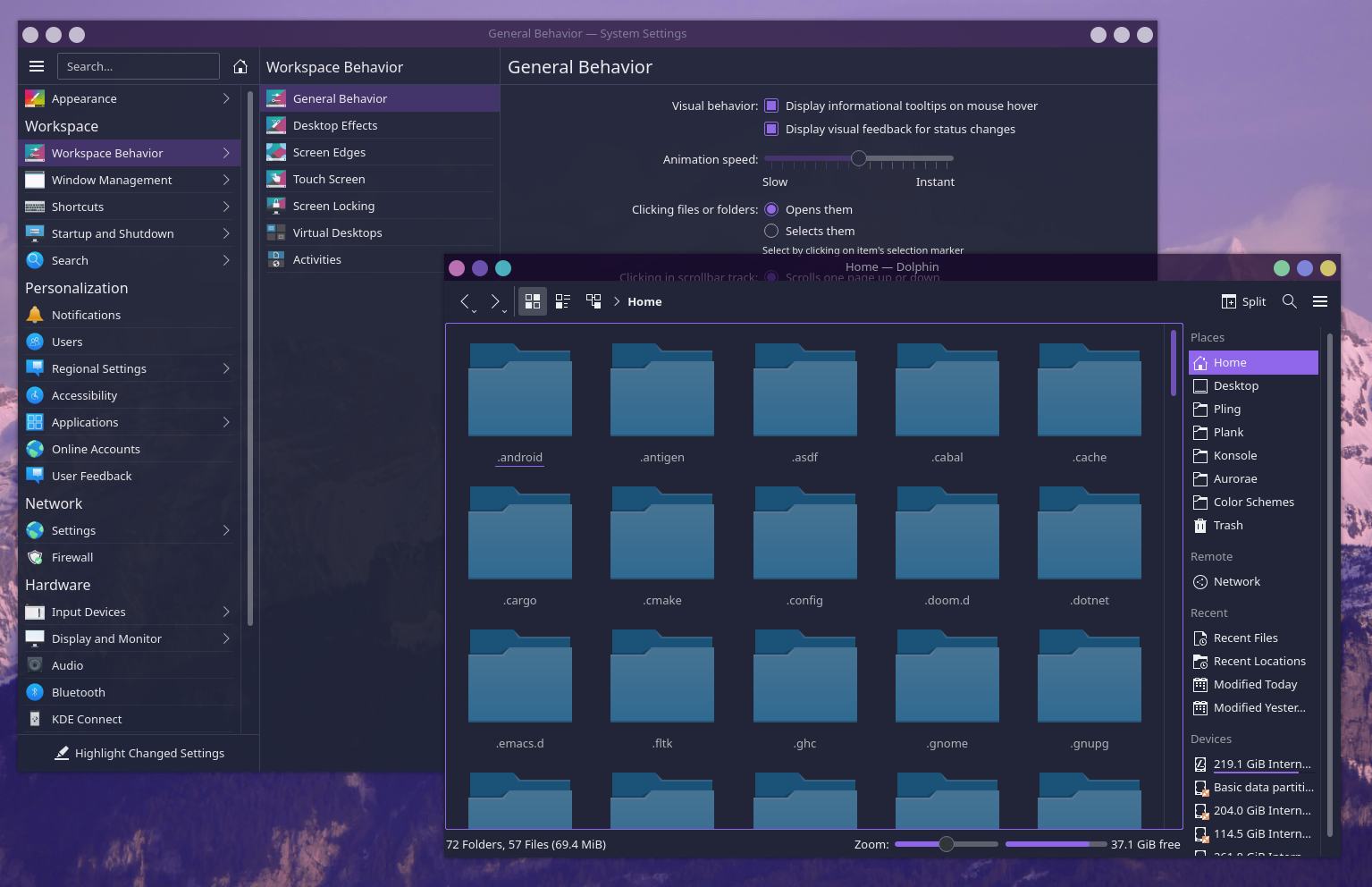Go forward in Dolphin navigation
Image resolution: width=1372 pixels, height=887 pixels.
[x=494, y=301]
